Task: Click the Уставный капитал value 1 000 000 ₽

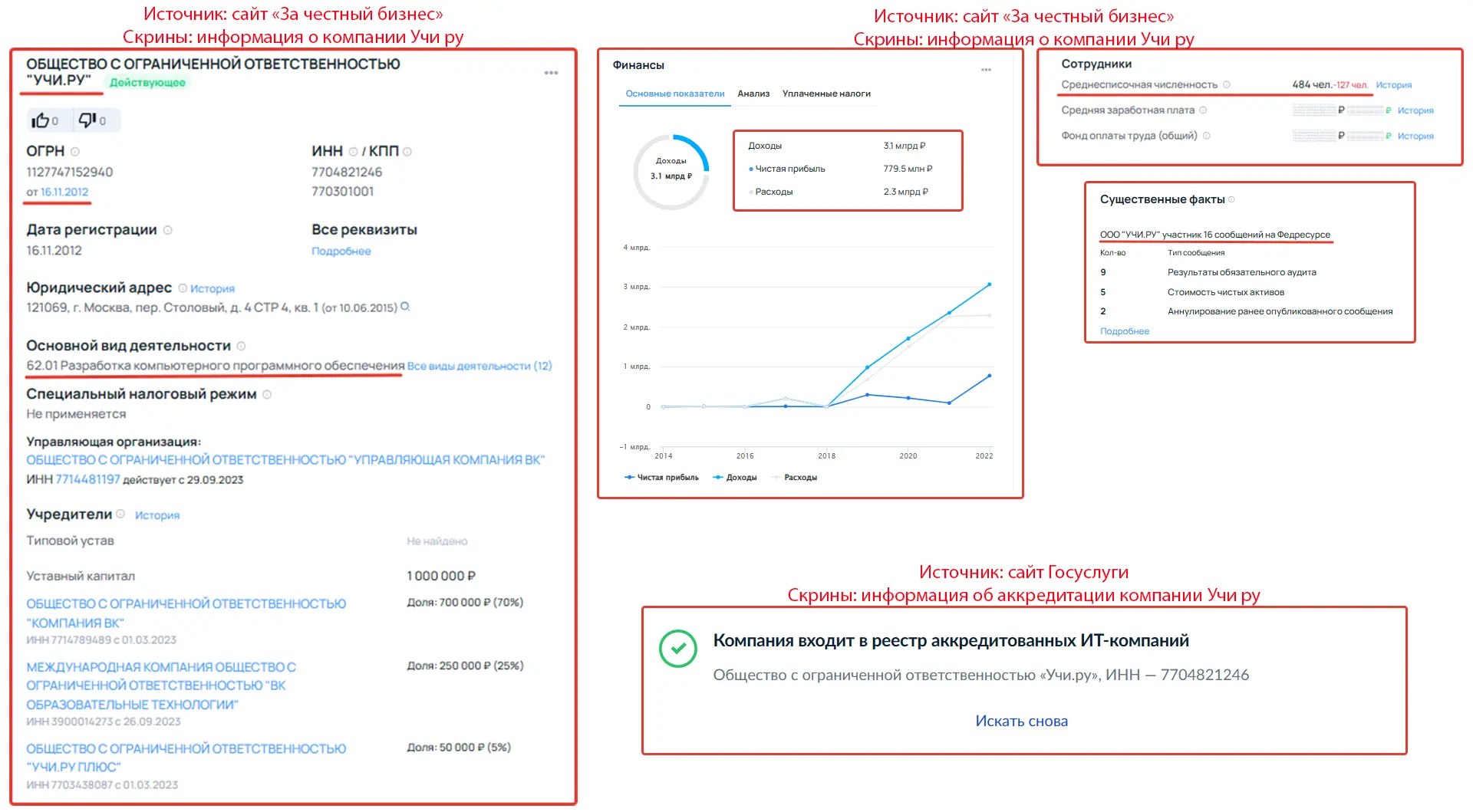Action: click(441, 576)
